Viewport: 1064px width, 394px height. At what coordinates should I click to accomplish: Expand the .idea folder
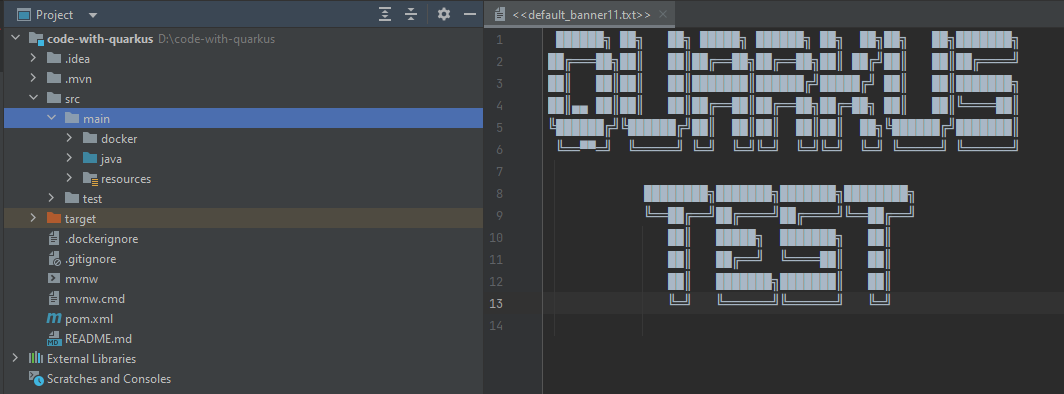[x=33, y=59]
